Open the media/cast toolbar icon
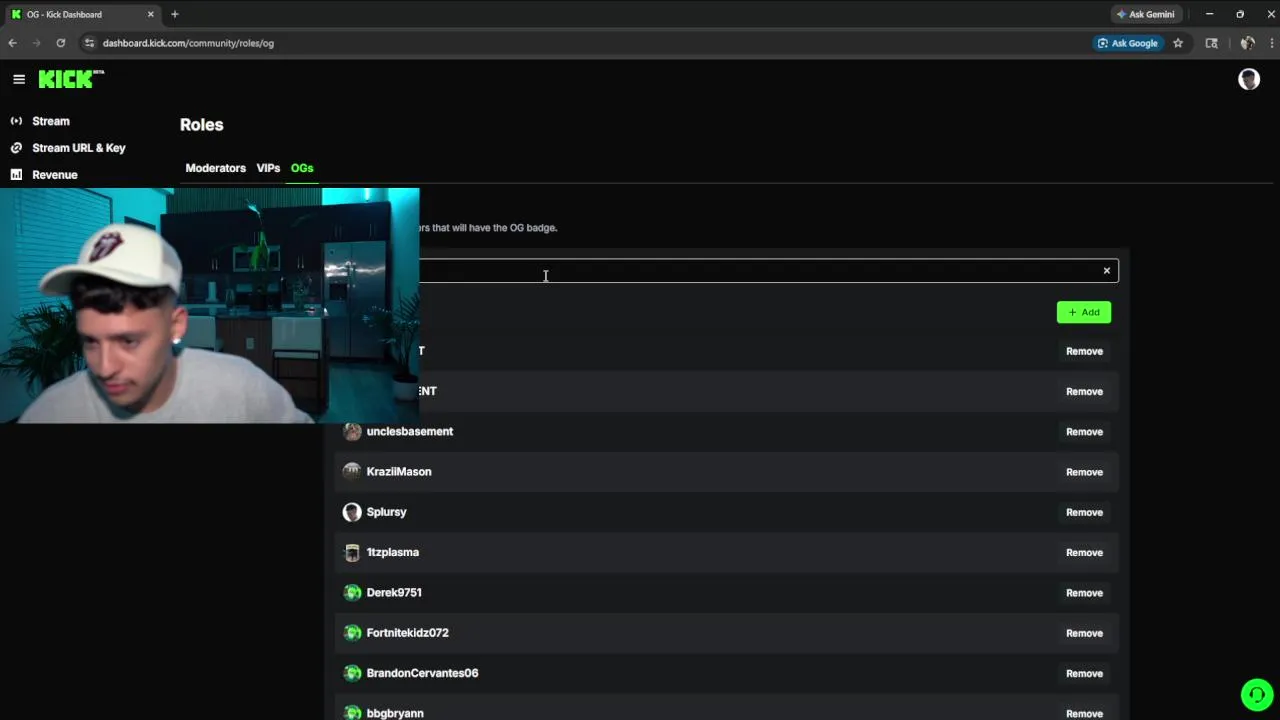1280x720 pixels. [1212, 43]
